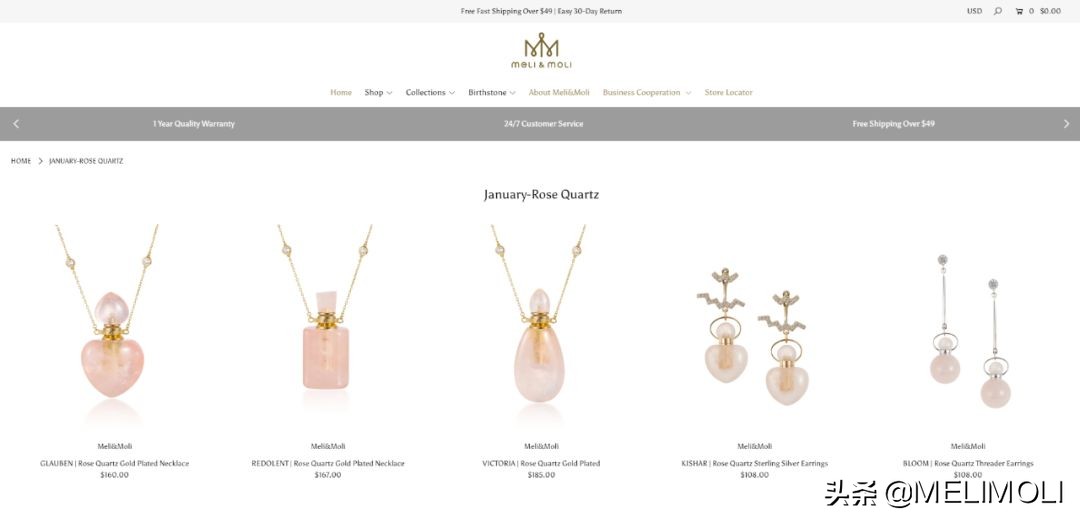The width and height of the screenshot is (1080, 523).
Task: Advance to next announcement banner arrow
Action: [x=1066, y=124]
